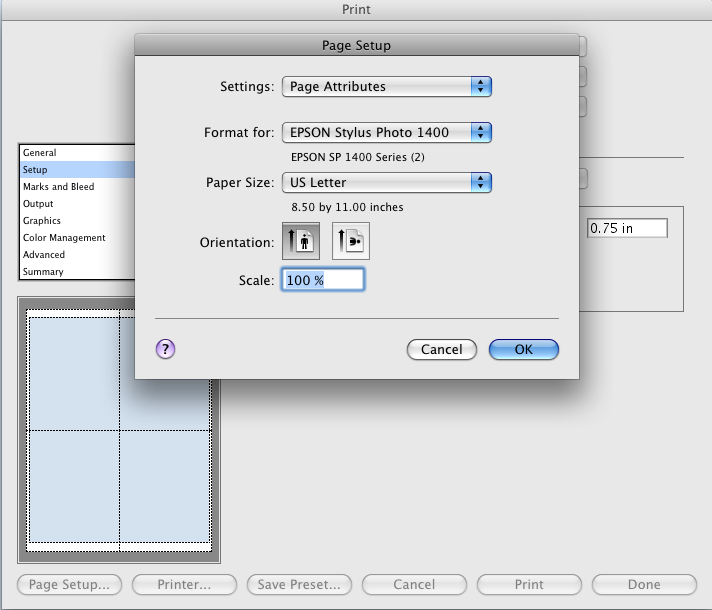Click the Done button in Print window
Viewport: 712px width, 610px height.
pos(644,584)
